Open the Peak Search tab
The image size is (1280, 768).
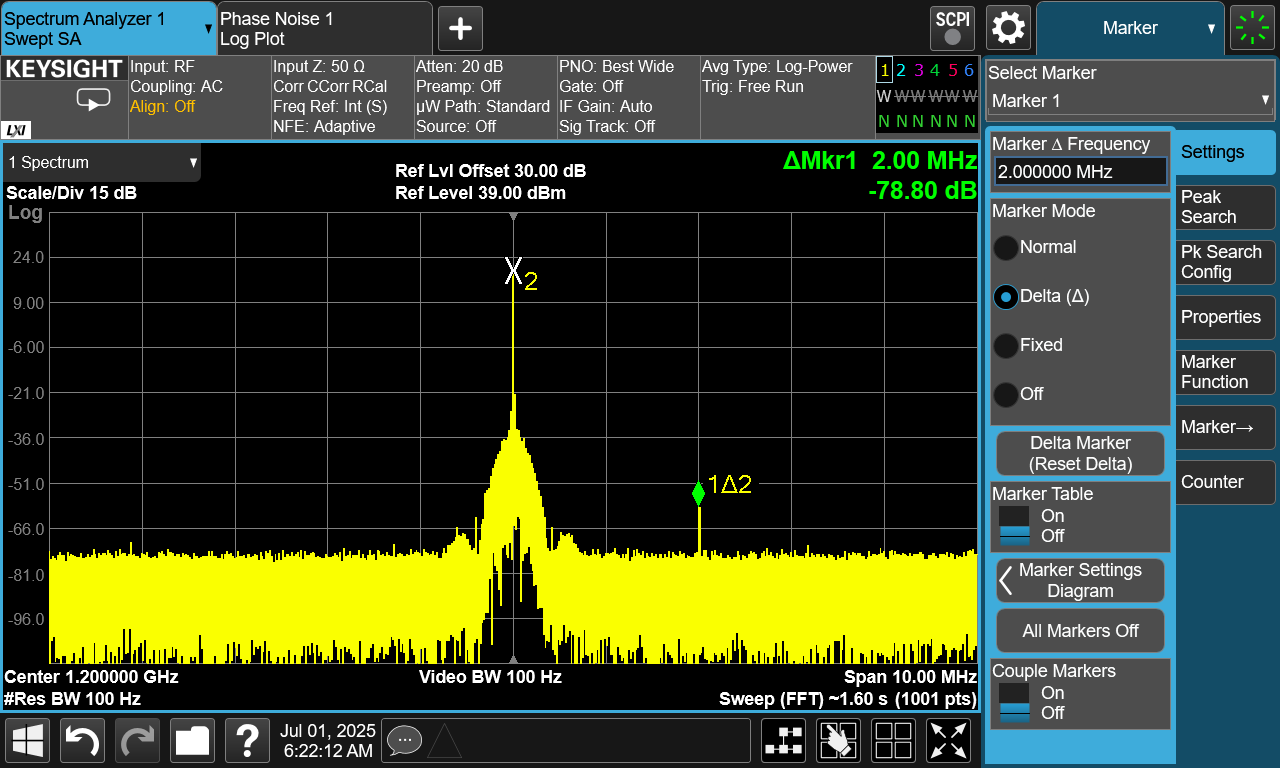1225,207
